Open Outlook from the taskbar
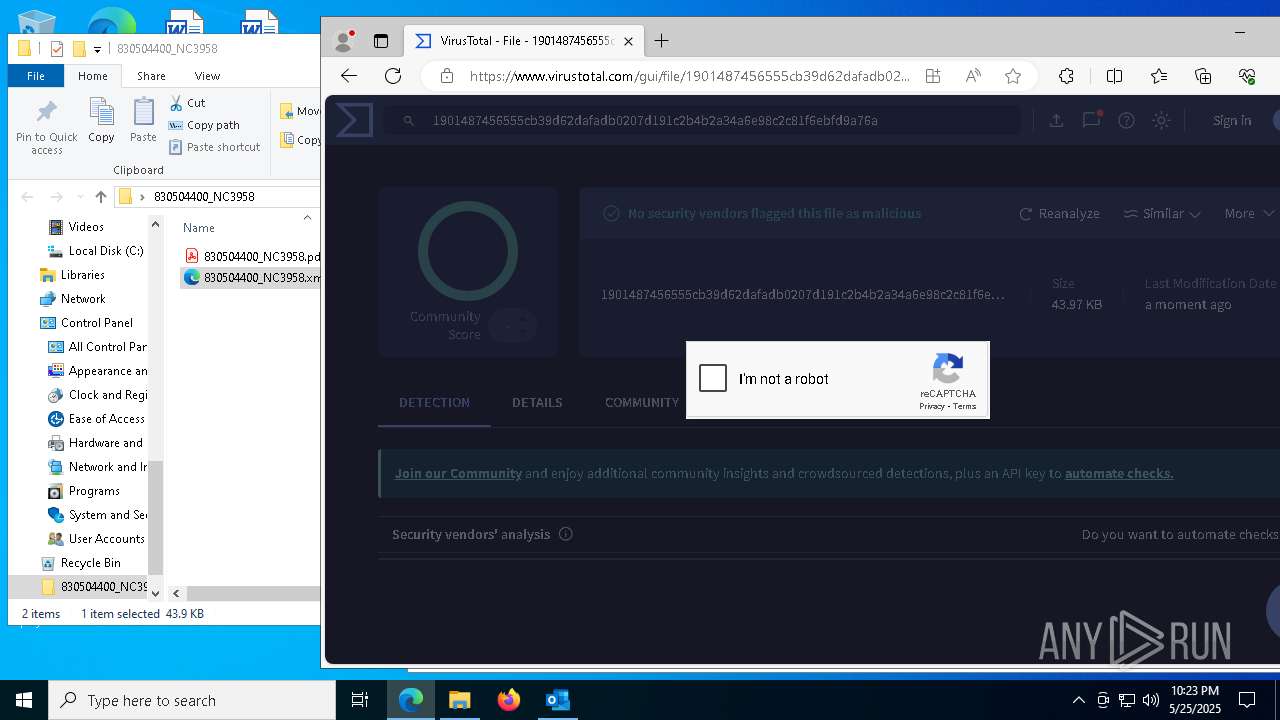 pos(557,700)
